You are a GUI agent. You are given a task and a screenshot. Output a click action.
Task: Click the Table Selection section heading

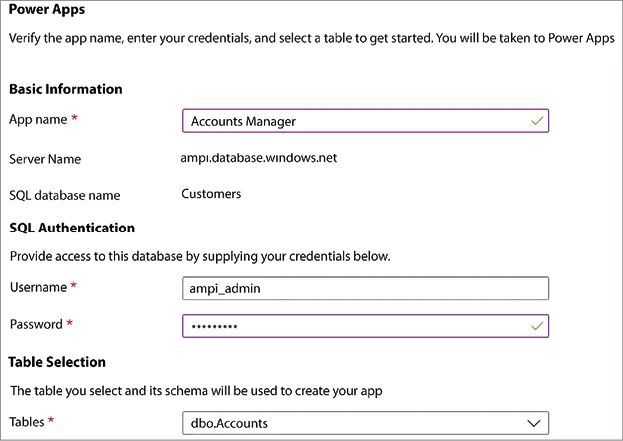(57, 362)
